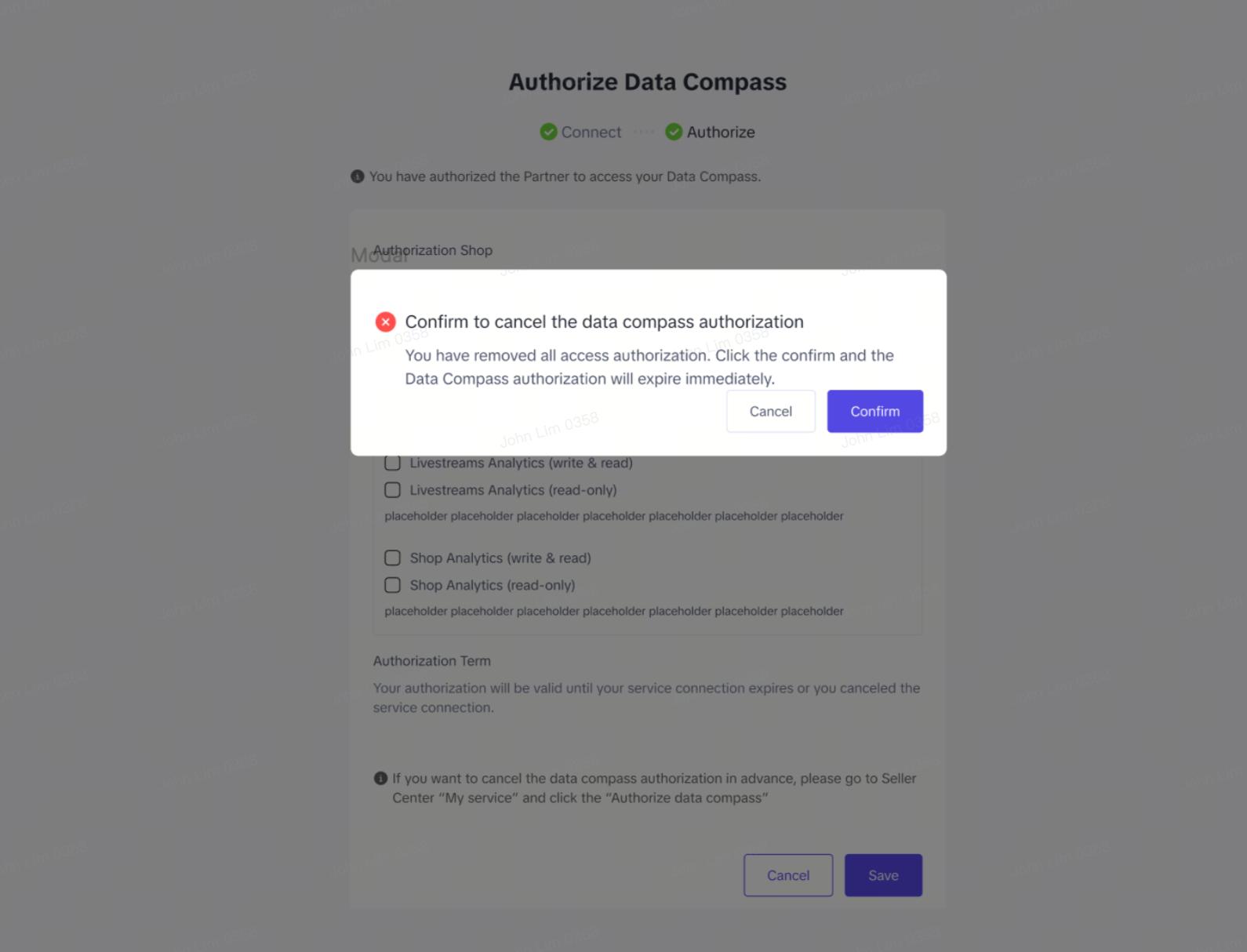Enable Shop Analytics (write & read)
The image size is (1247, 952).
coord(393,558)
